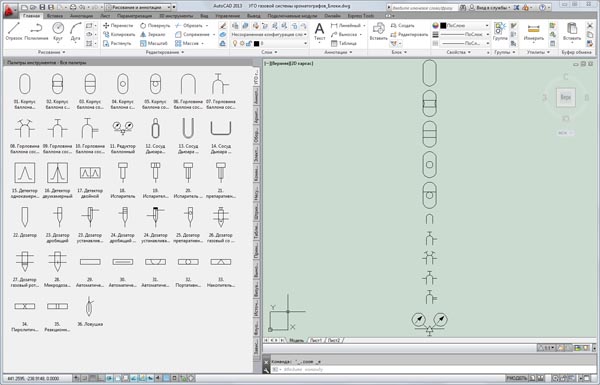
Task: Click the Open file quick access icon
Action: click(x=33, y=7)
